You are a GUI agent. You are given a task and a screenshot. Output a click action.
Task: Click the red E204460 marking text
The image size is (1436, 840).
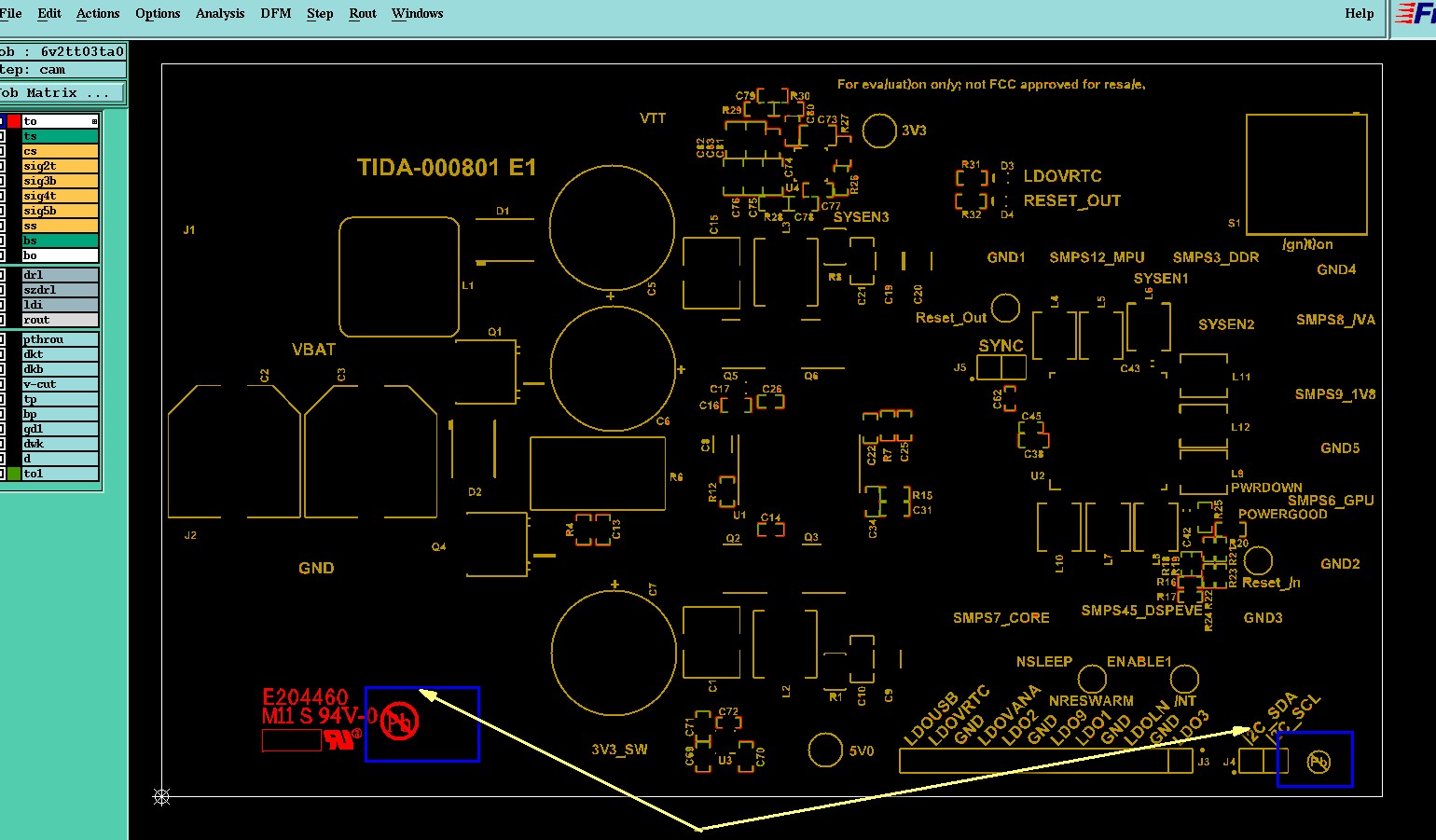pos(306,697)
